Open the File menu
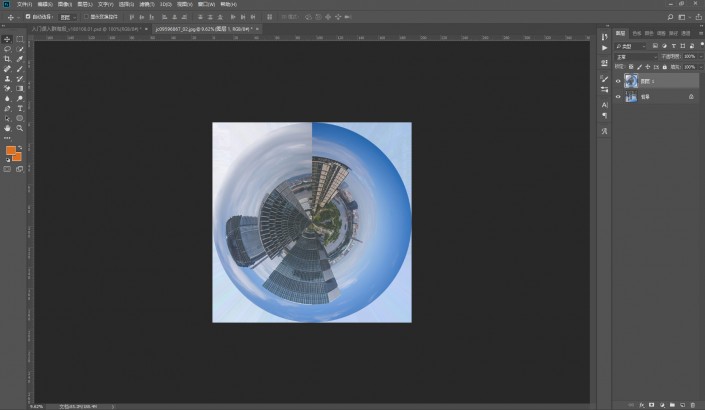 pos(24,4)
